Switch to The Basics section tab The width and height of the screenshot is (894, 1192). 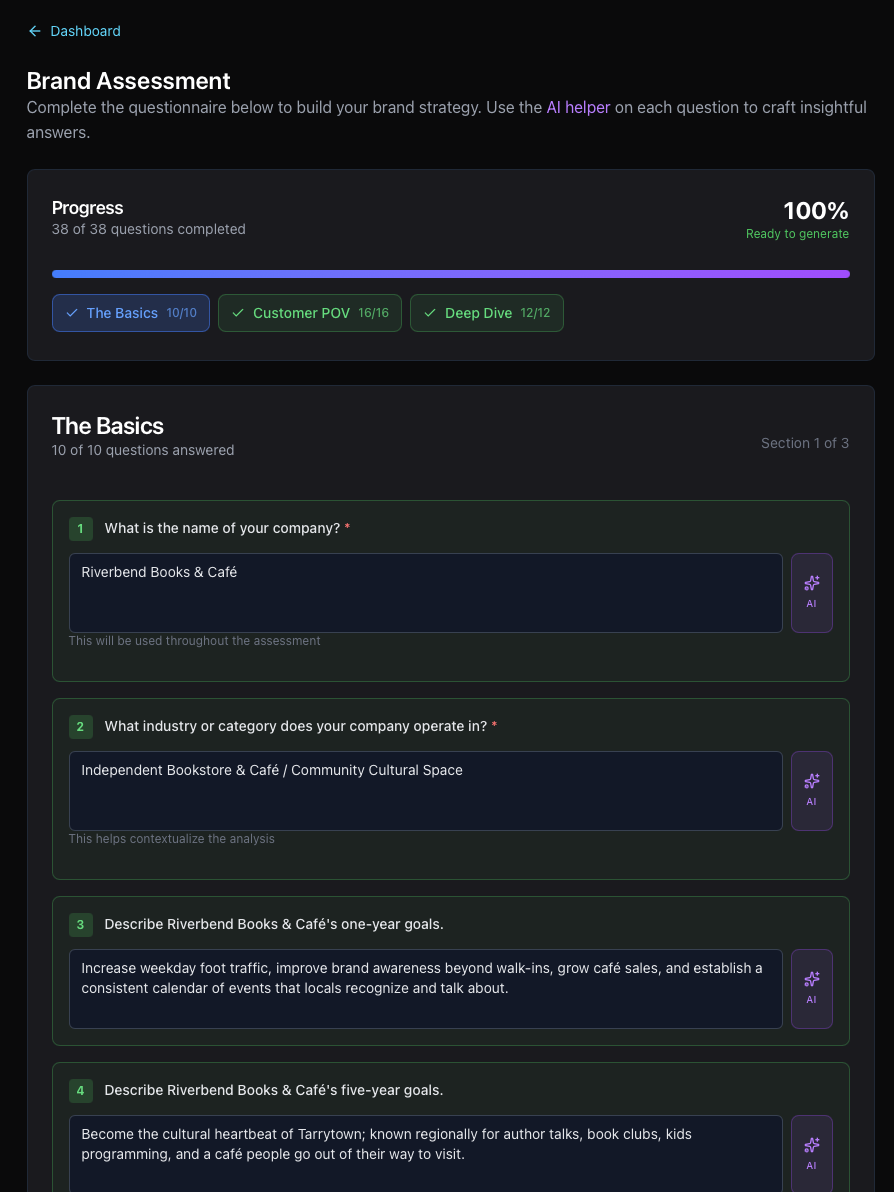pyautogui.click(x=131, y=313)
